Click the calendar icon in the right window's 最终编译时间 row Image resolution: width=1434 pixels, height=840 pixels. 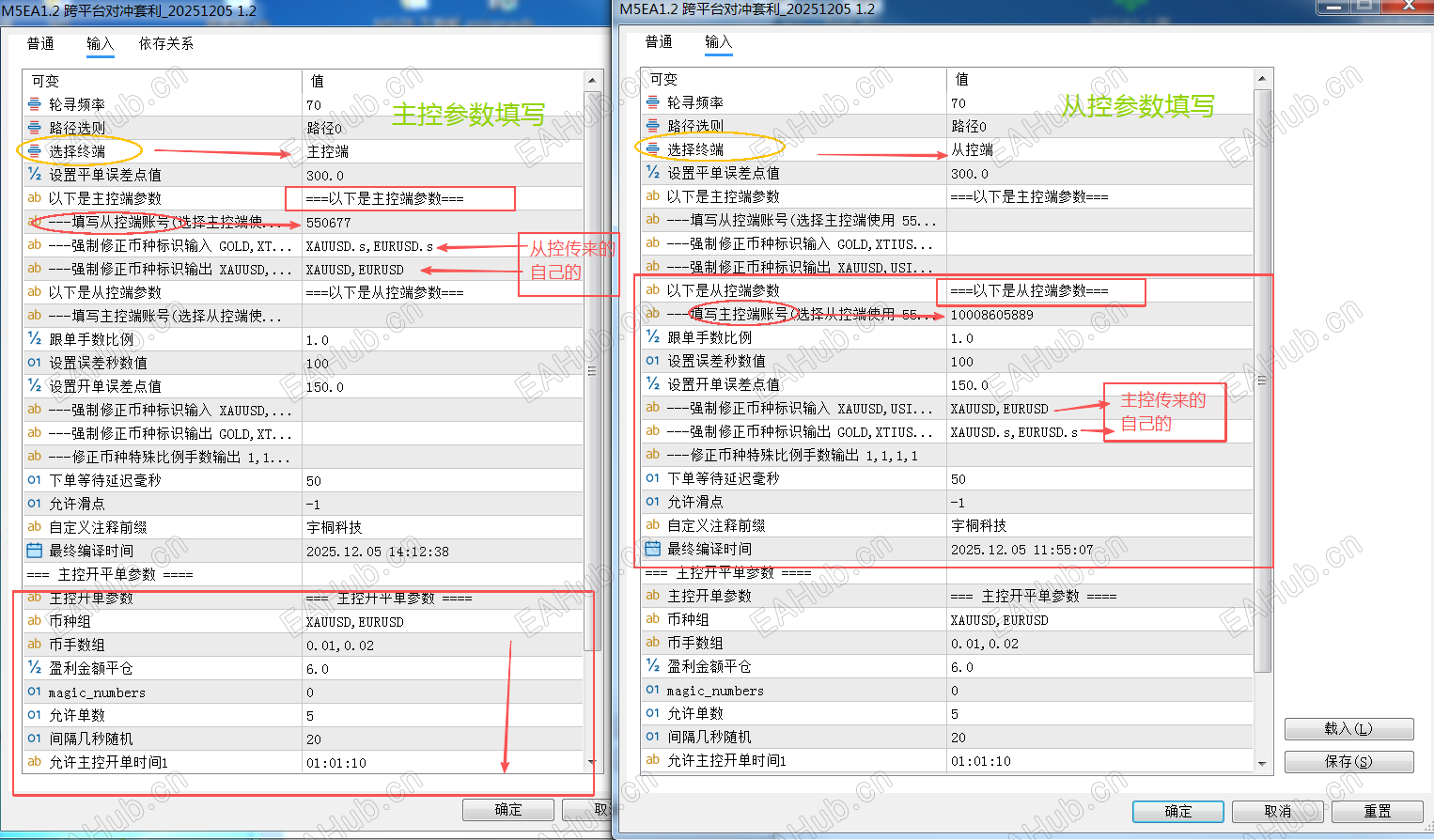(652, 549)
